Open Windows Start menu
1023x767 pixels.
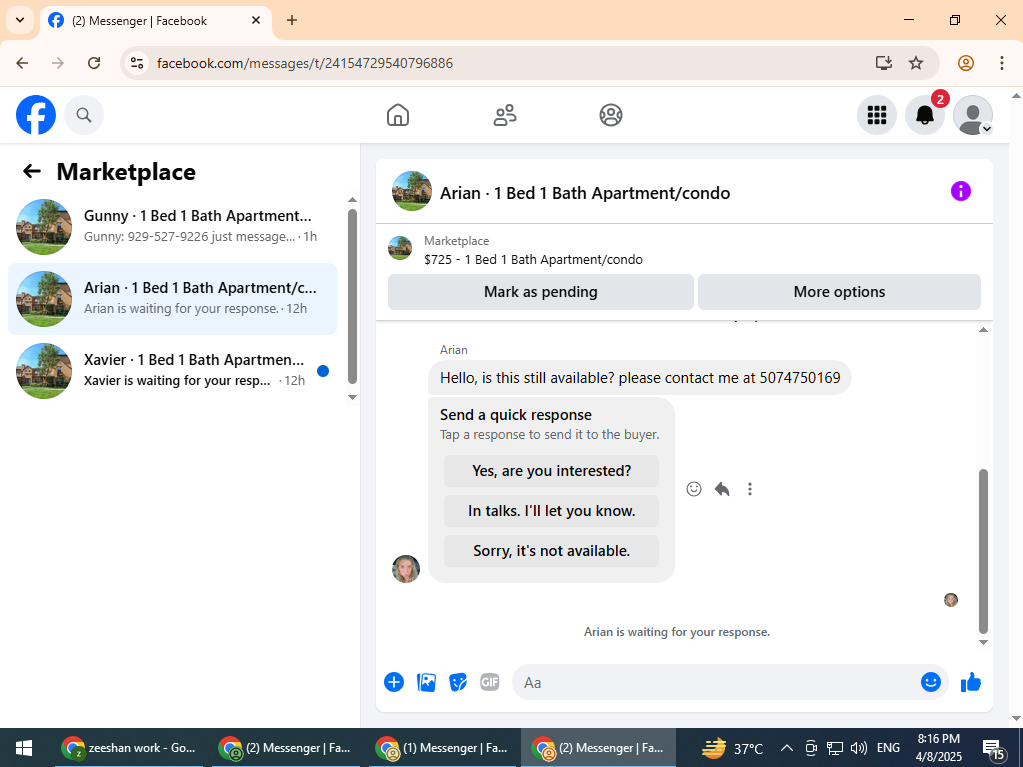click(24, 747)
